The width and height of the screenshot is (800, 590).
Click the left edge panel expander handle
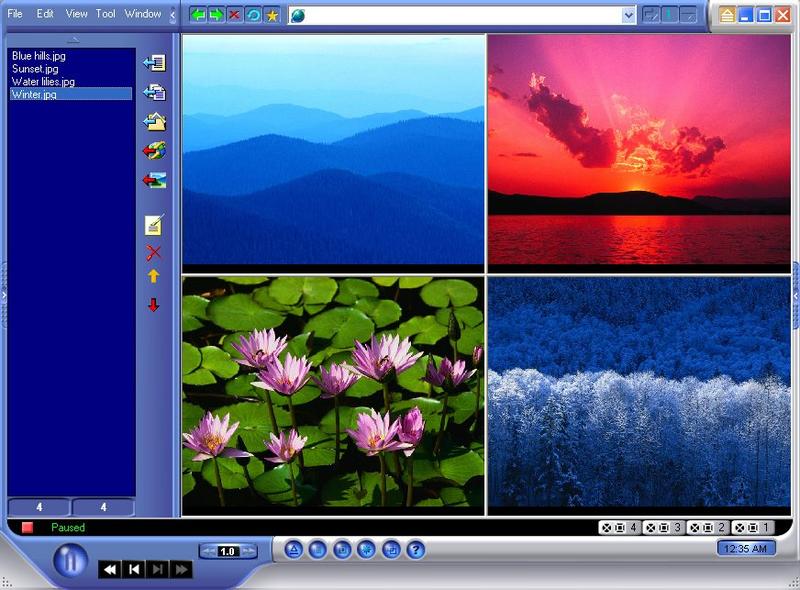point(4,295)
